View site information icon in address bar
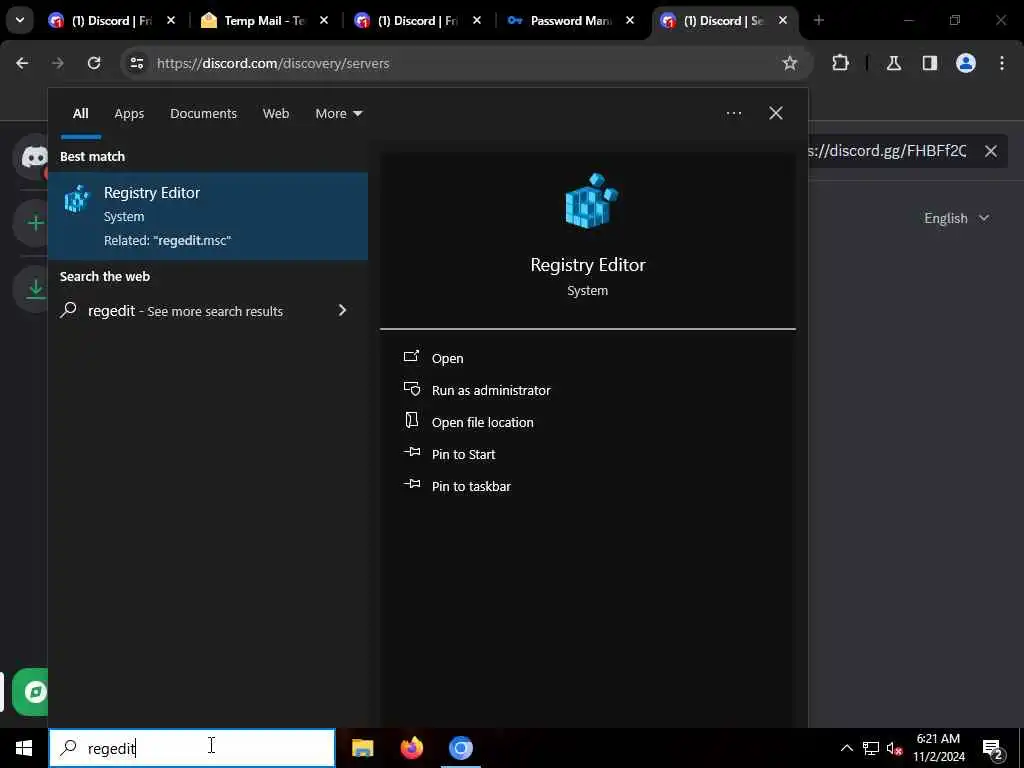This screenshot has width=1024, height=768. 136,63
